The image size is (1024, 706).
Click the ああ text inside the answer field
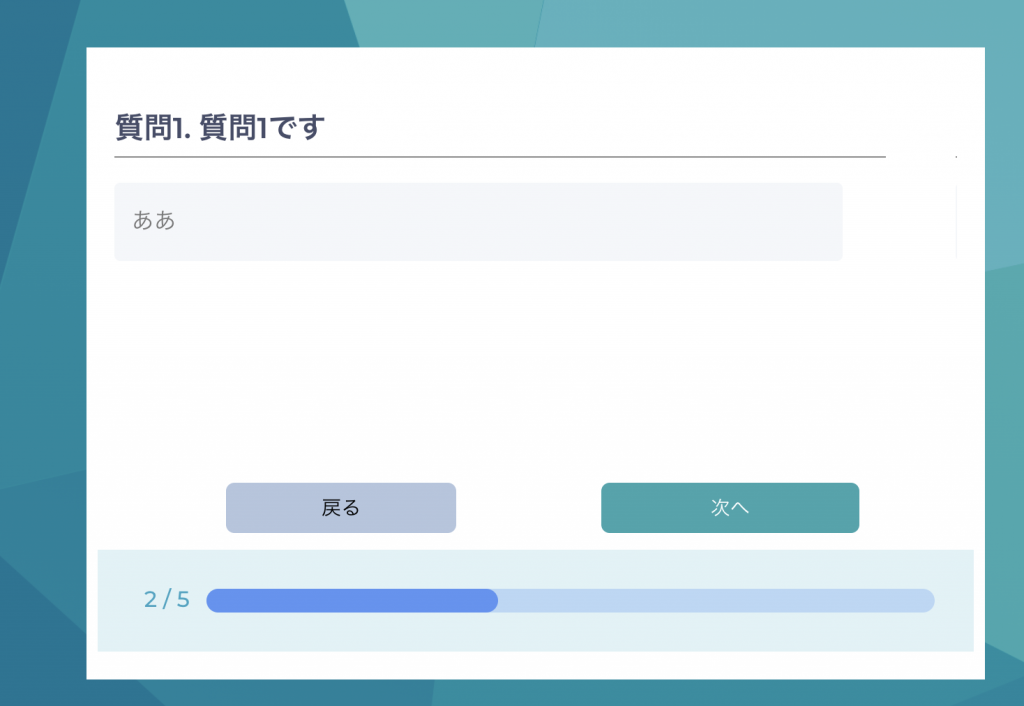coord(154,220)
